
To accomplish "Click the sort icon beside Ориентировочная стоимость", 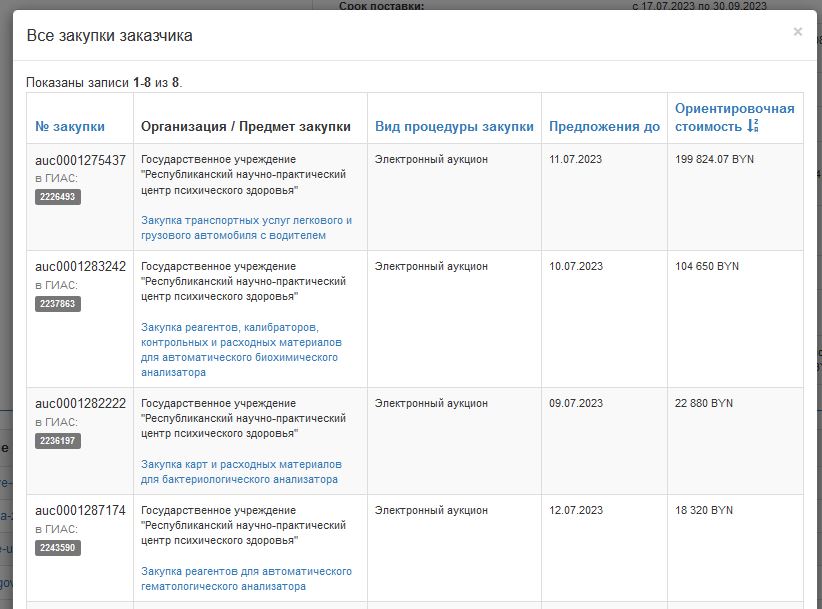I will (x=753, y=126).
